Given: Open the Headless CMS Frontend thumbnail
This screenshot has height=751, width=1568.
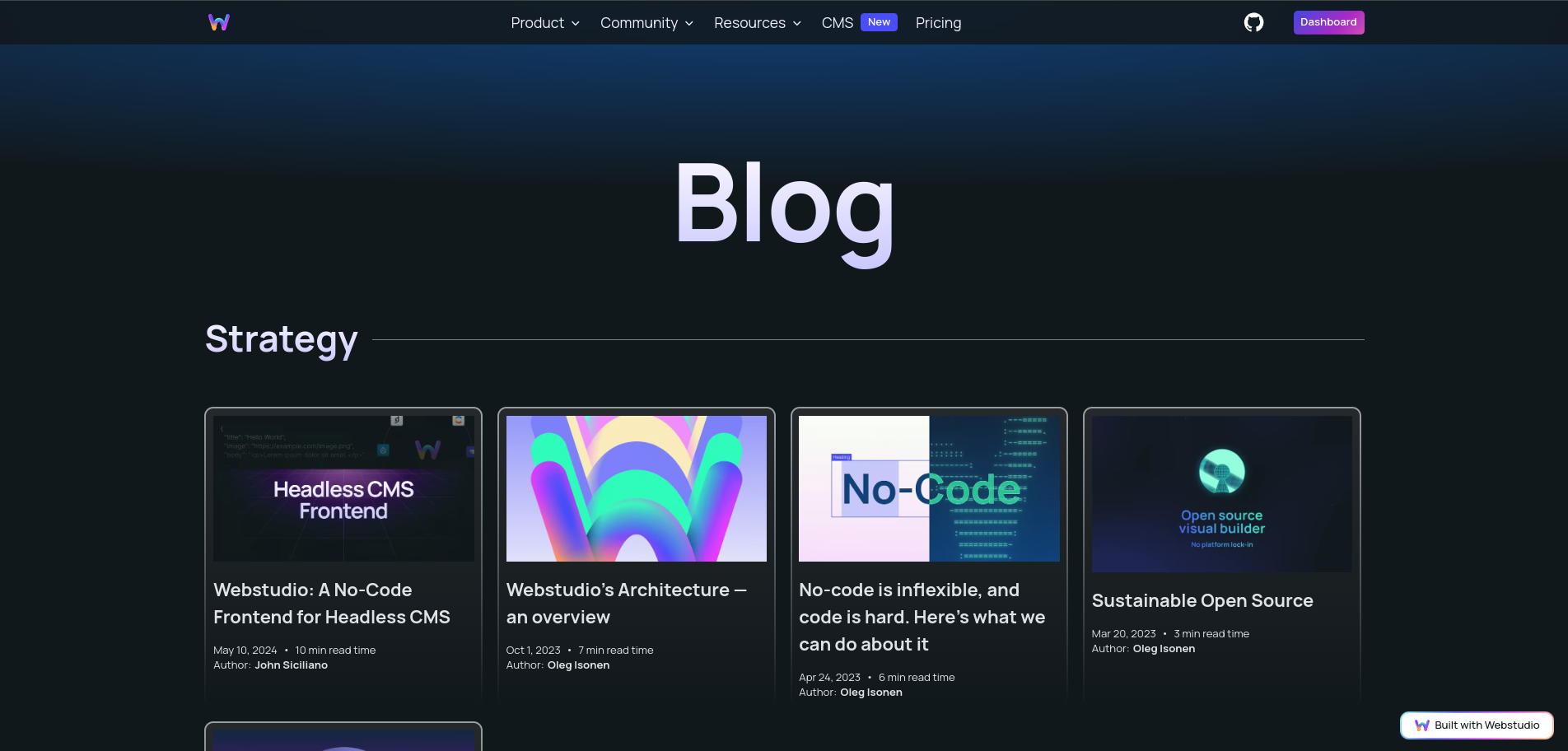Looking at the screenshot, I should 343,488.
